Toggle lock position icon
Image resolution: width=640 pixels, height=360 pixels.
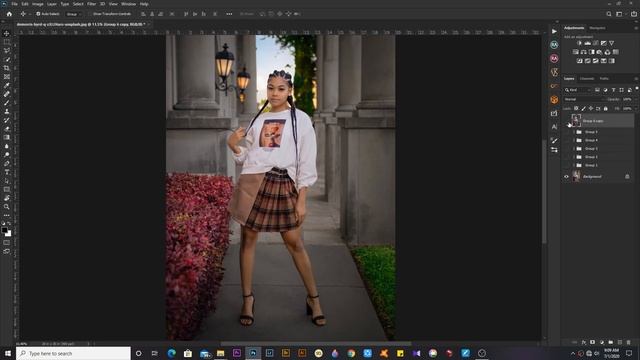(591, 109)
